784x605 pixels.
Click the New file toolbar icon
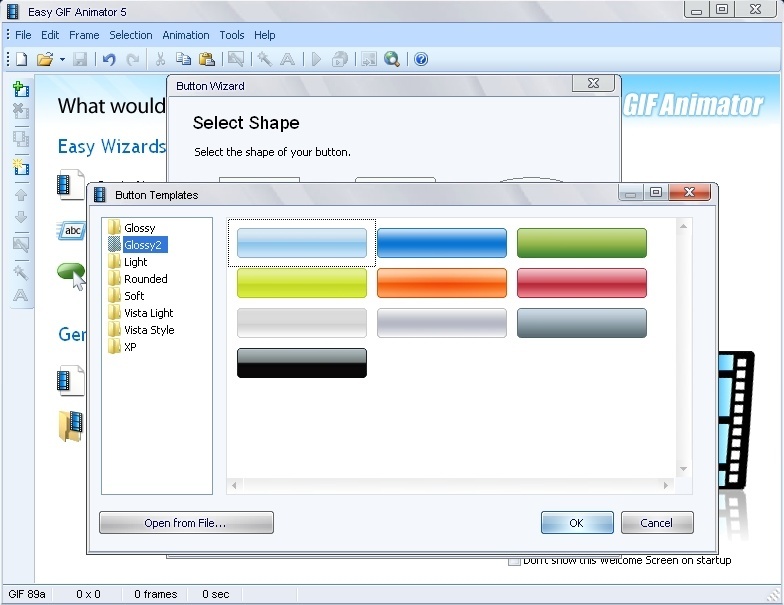(x=21, y=59)
